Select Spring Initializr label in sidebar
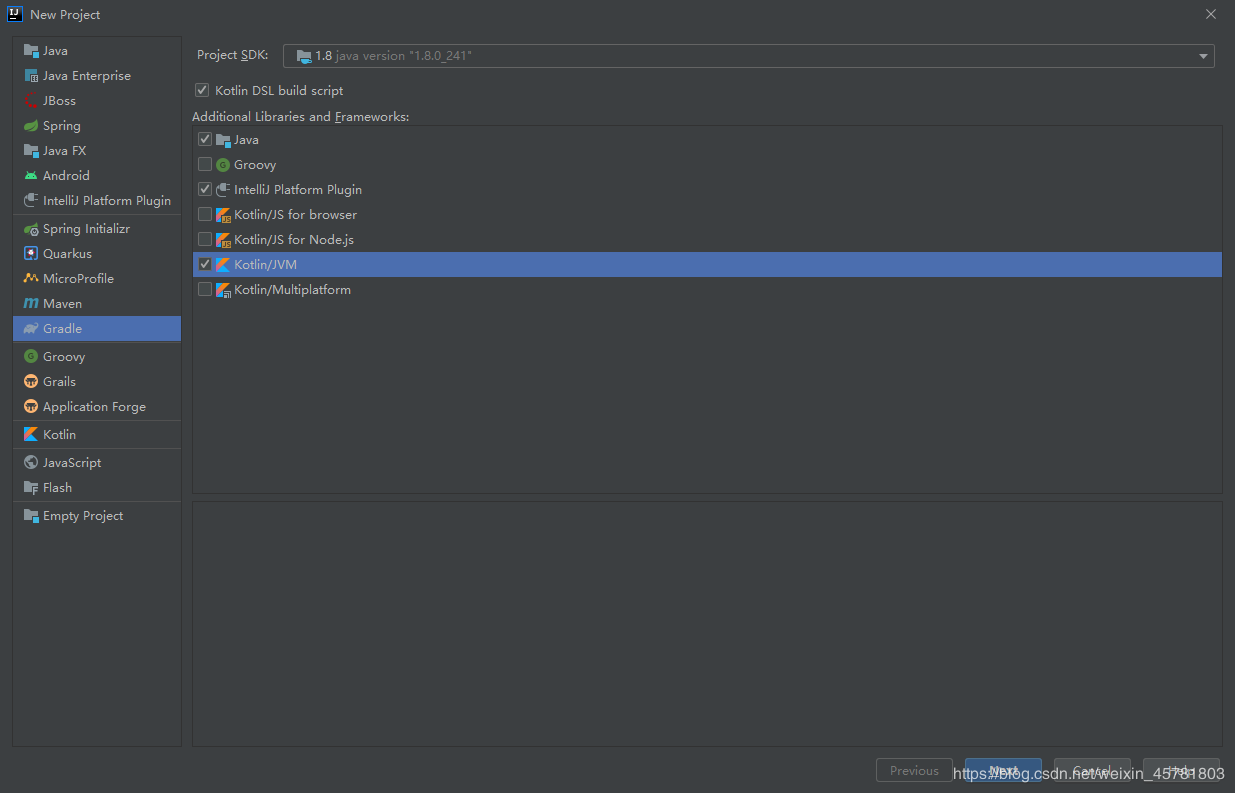Screen dimensions: 1235x793 (86, 228)
